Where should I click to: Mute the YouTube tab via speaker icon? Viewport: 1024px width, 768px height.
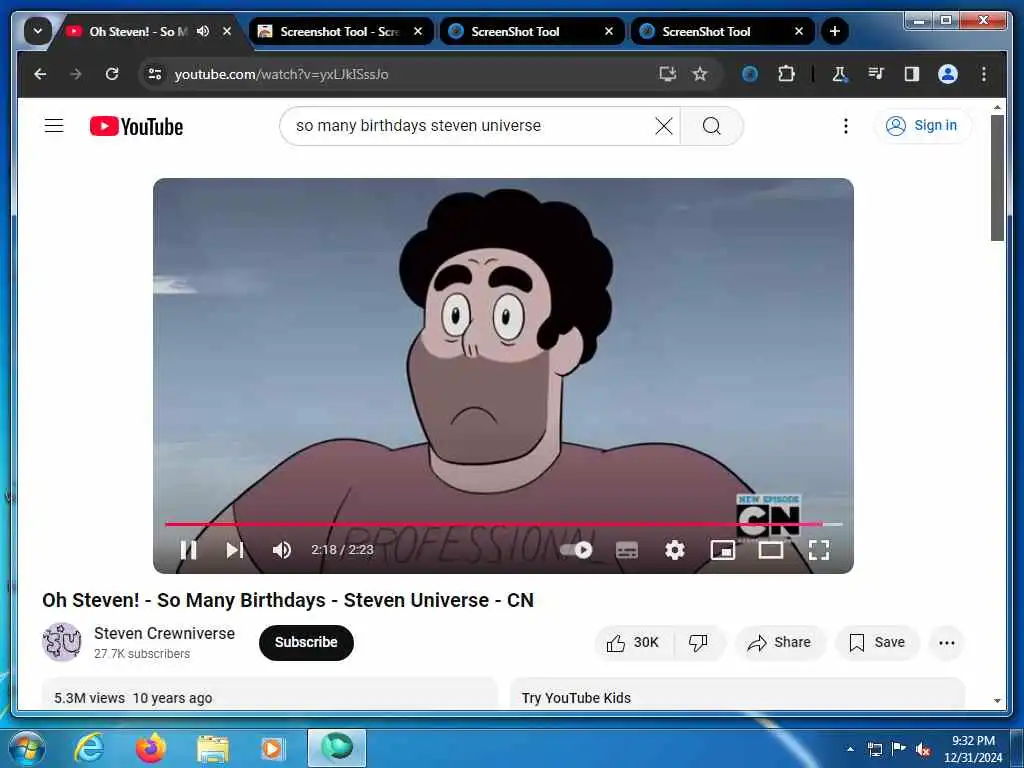(x=203, y=31)
